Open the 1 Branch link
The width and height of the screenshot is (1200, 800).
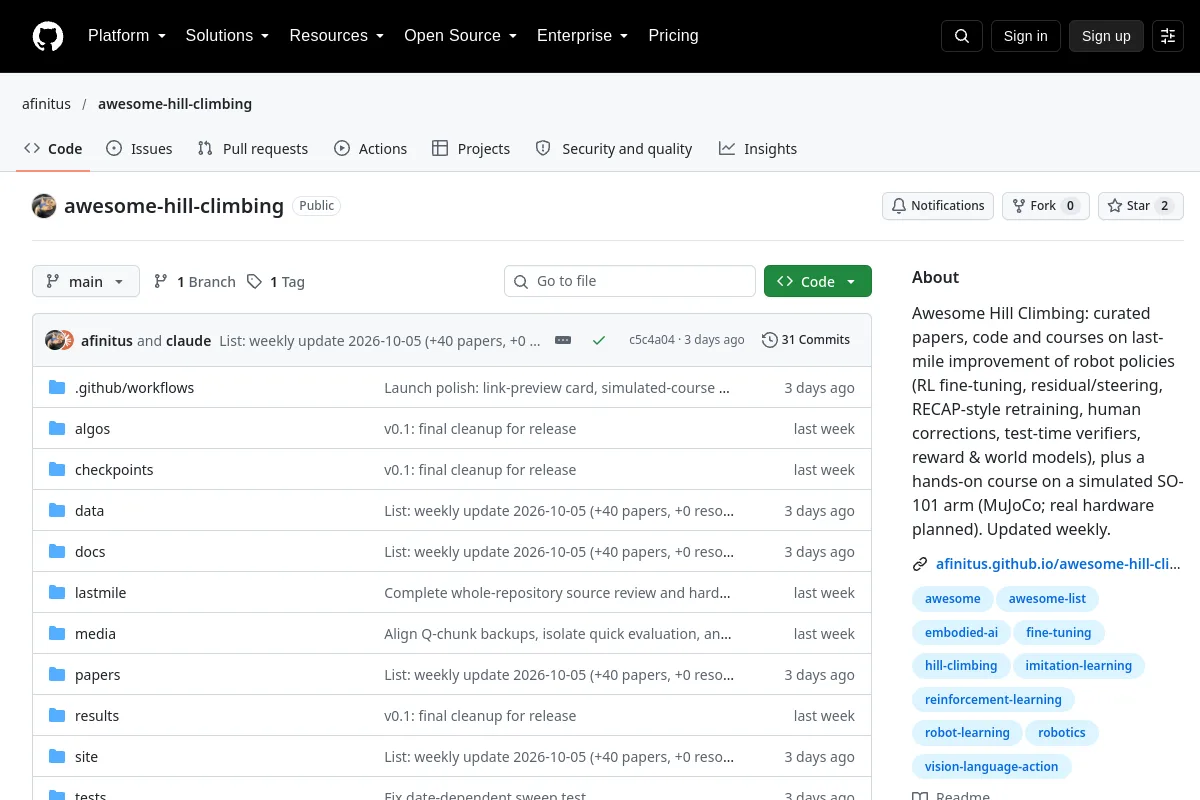tap(195, 282)
